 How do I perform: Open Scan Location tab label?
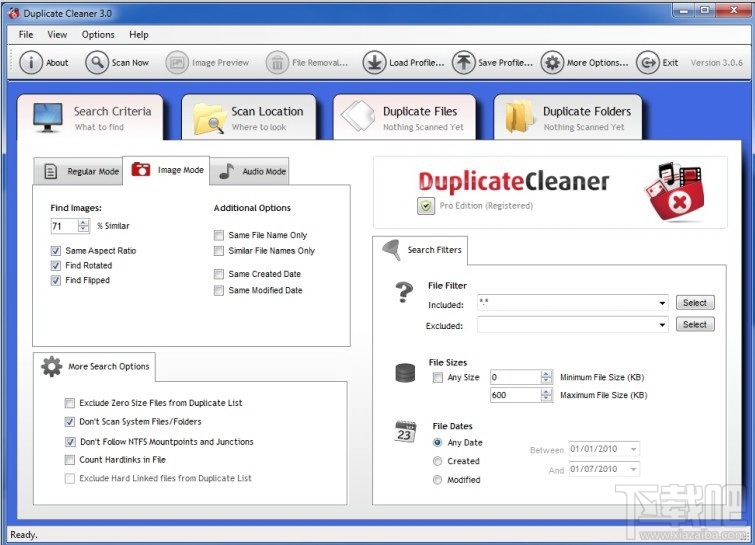(267, 112)
